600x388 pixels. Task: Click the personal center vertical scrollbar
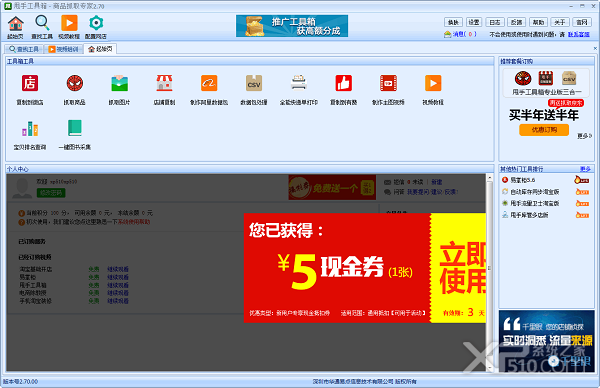click(x=489, y=272)
